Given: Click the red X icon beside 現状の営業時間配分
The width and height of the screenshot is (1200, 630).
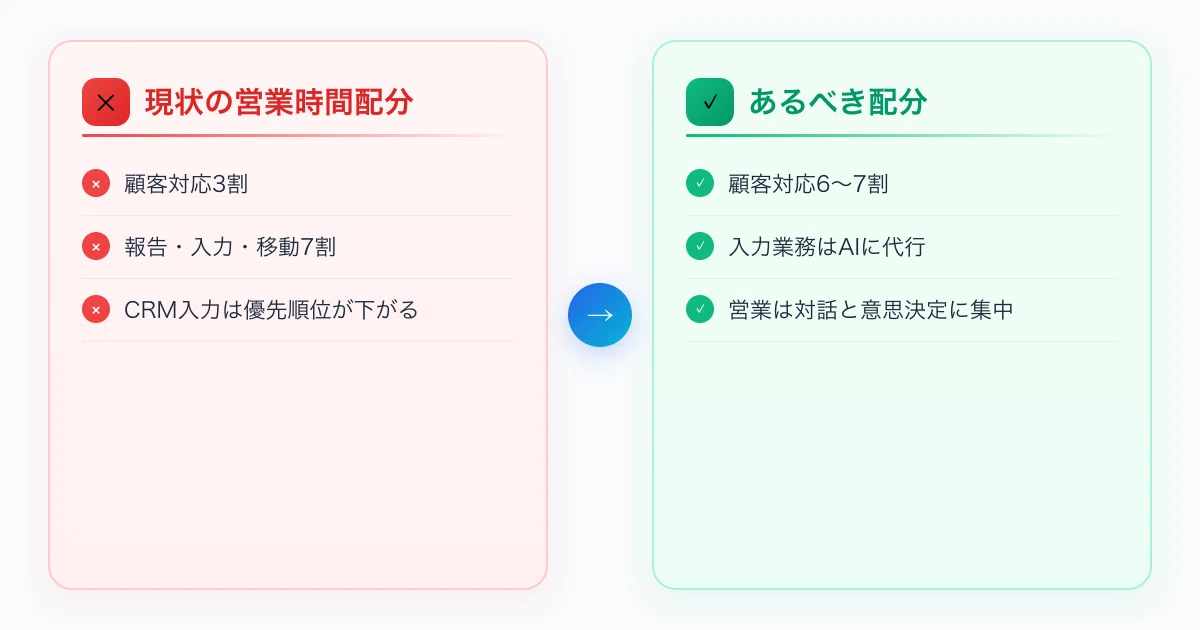Looking at the screenshot, I should click(x=106, y=102).
